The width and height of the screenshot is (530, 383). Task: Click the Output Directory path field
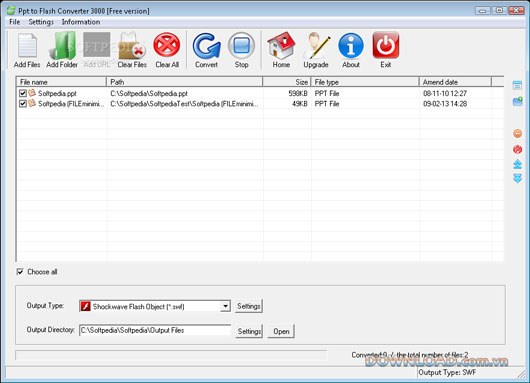155,330
